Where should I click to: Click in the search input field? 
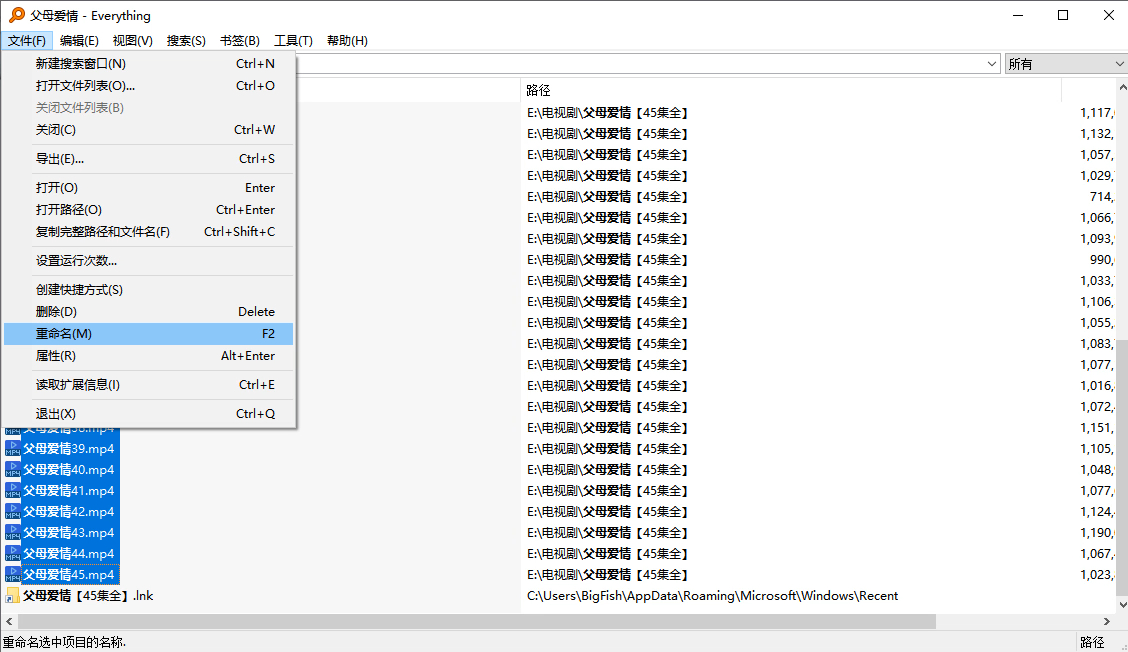[640, 64]
